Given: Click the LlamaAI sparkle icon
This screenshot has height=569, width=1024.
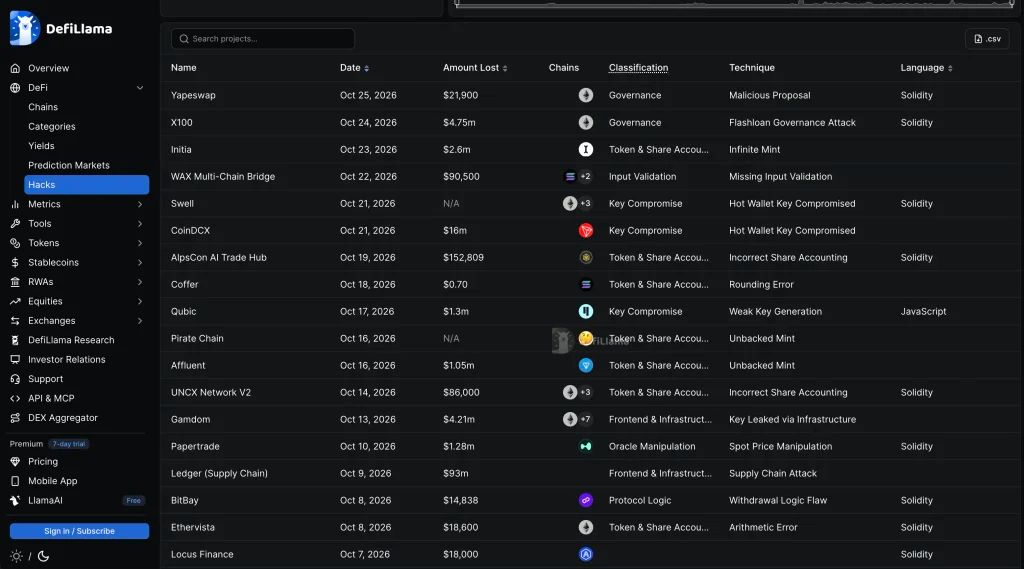Looking at the screenshot, I should point(15,500).
